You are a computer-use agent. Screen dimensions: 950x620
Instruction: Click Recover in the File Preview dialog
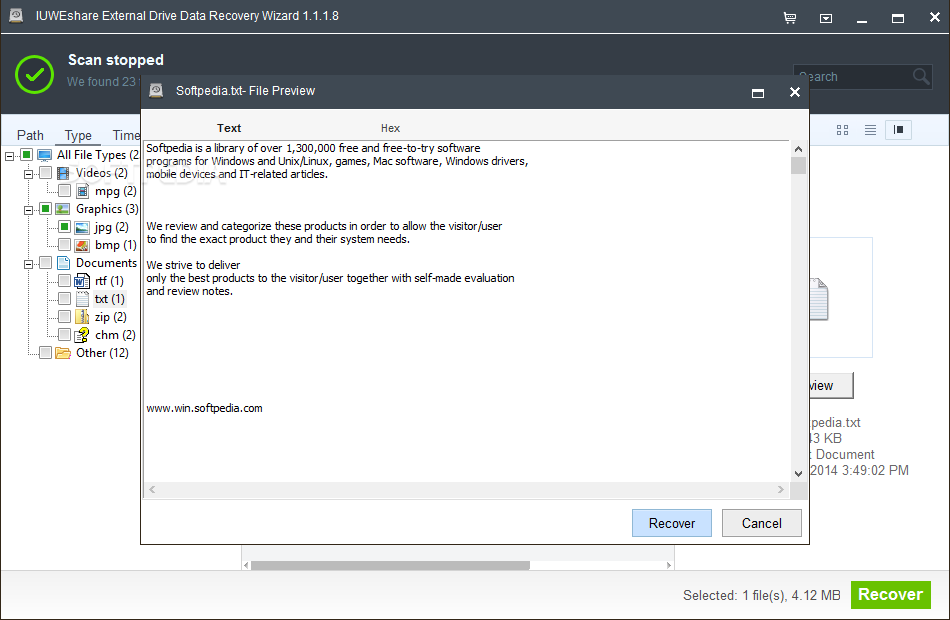click(x=672, y=523)
